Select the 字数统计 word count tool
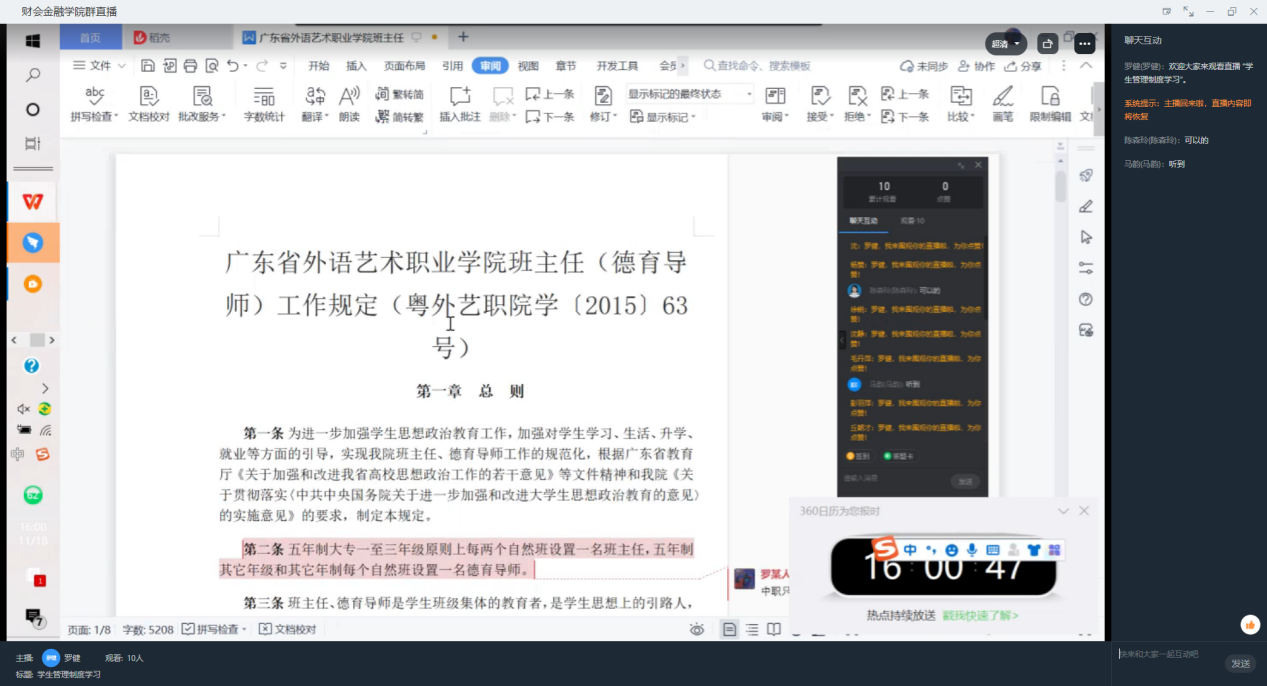1267x686 pixels. tap(264, 105)
